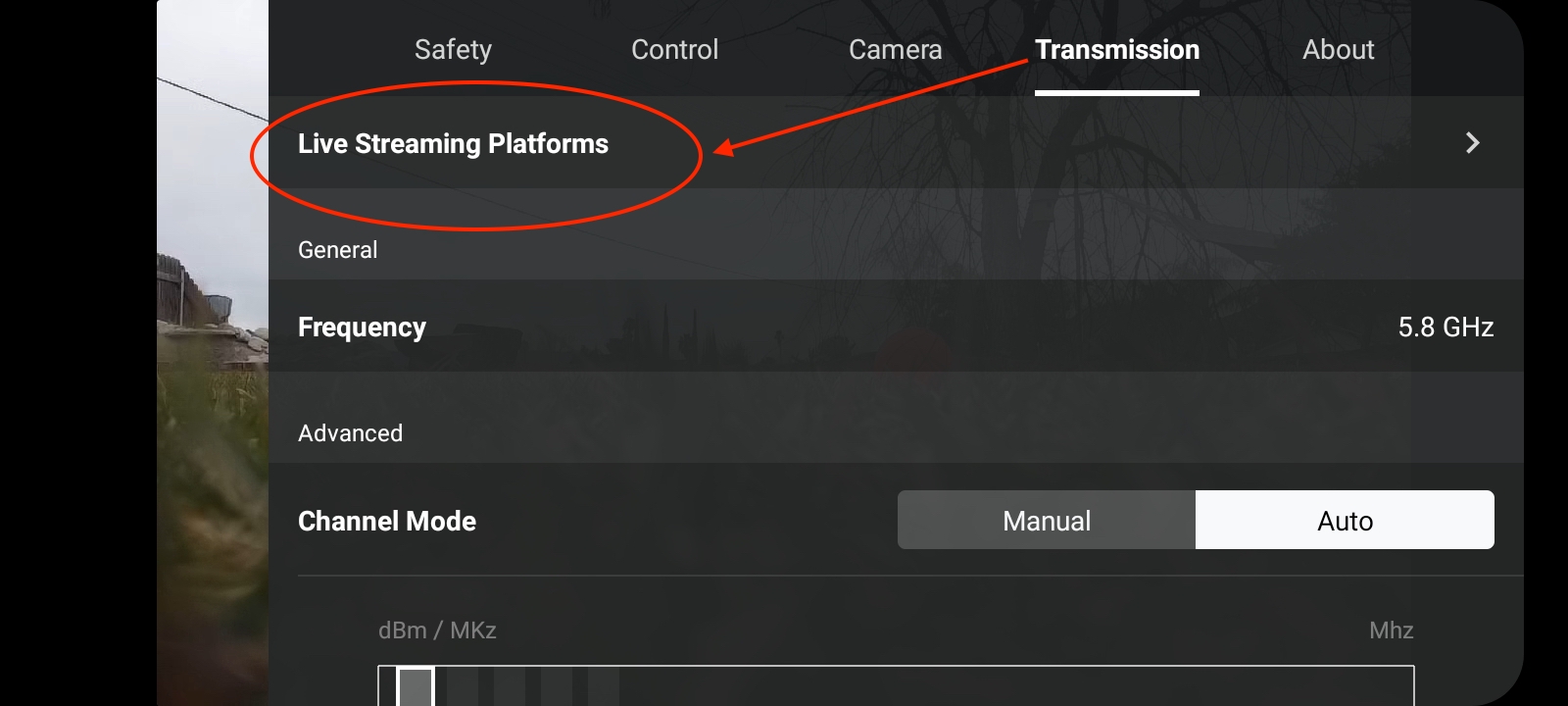Click the Channel Mode label
The width and height of the screenshot is (1568, 706).
pyautogui.click(x=386, y=521)
